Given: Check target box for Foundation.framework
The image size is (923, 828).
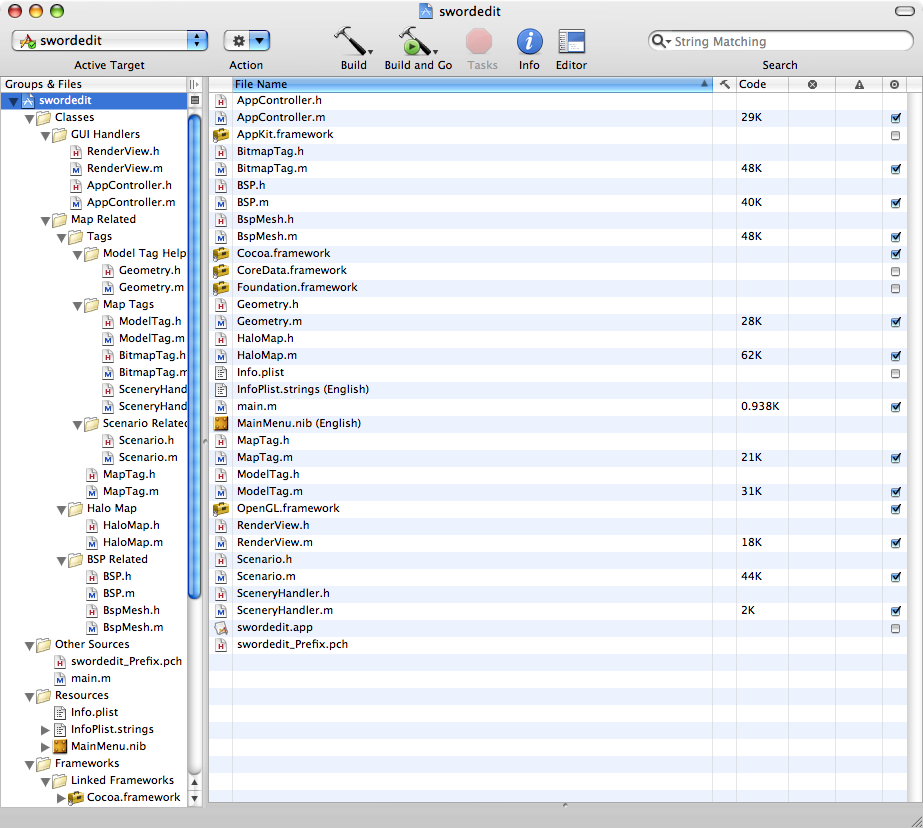Looking at the screenshot, I should [x=896, y=288].
